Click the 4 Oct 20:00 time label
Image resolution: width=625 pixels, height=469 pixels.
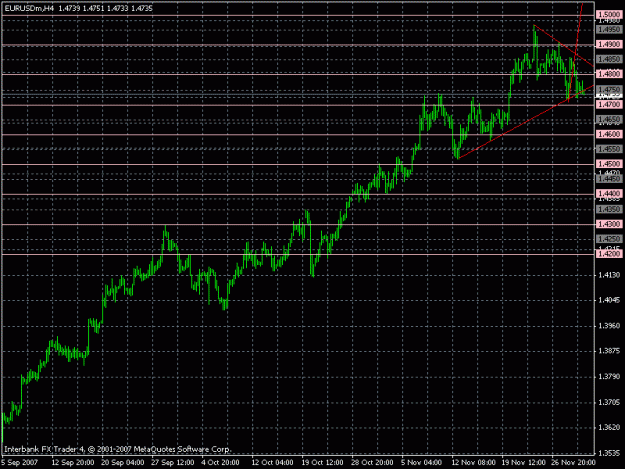coord(220,463)
